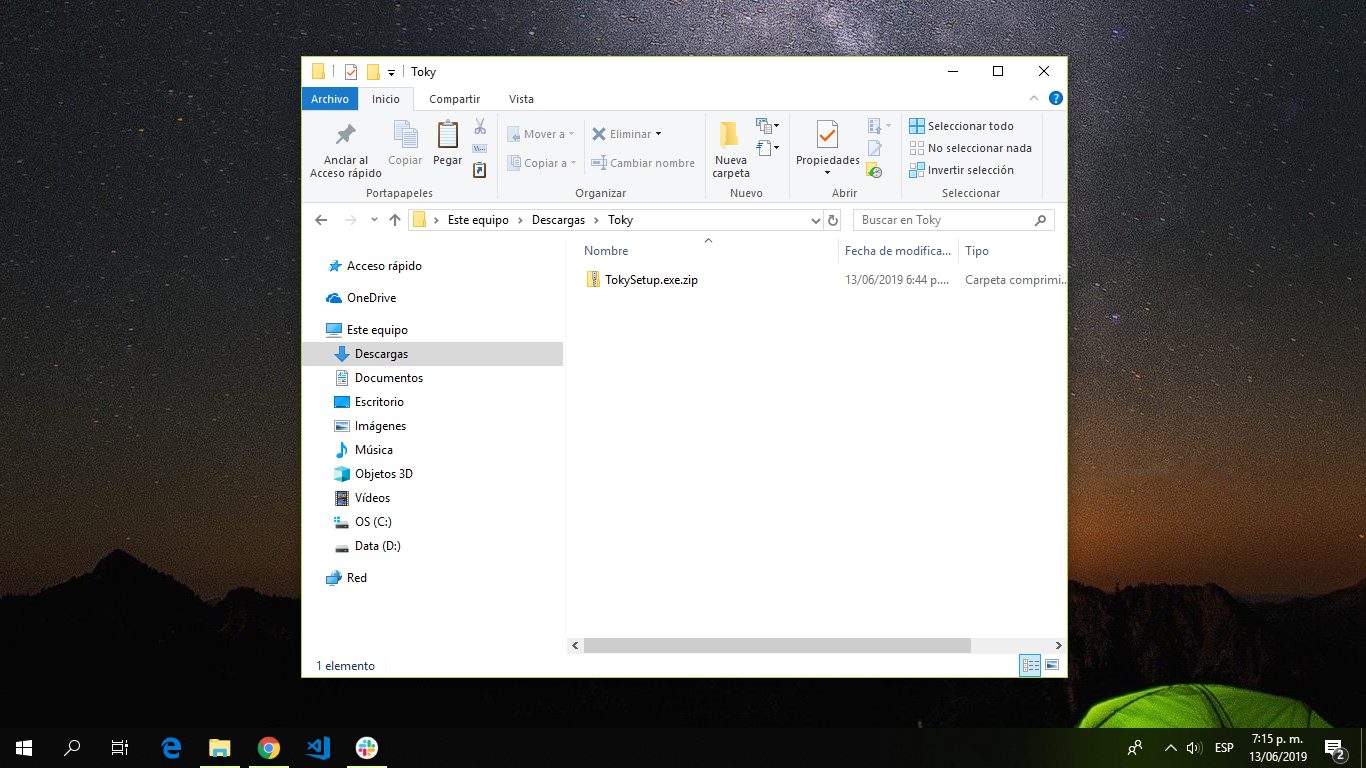Viewport: 1366px width, 768px height.
Task: Click the horizontal scrollbar in the file list
Action: [777, 646]
